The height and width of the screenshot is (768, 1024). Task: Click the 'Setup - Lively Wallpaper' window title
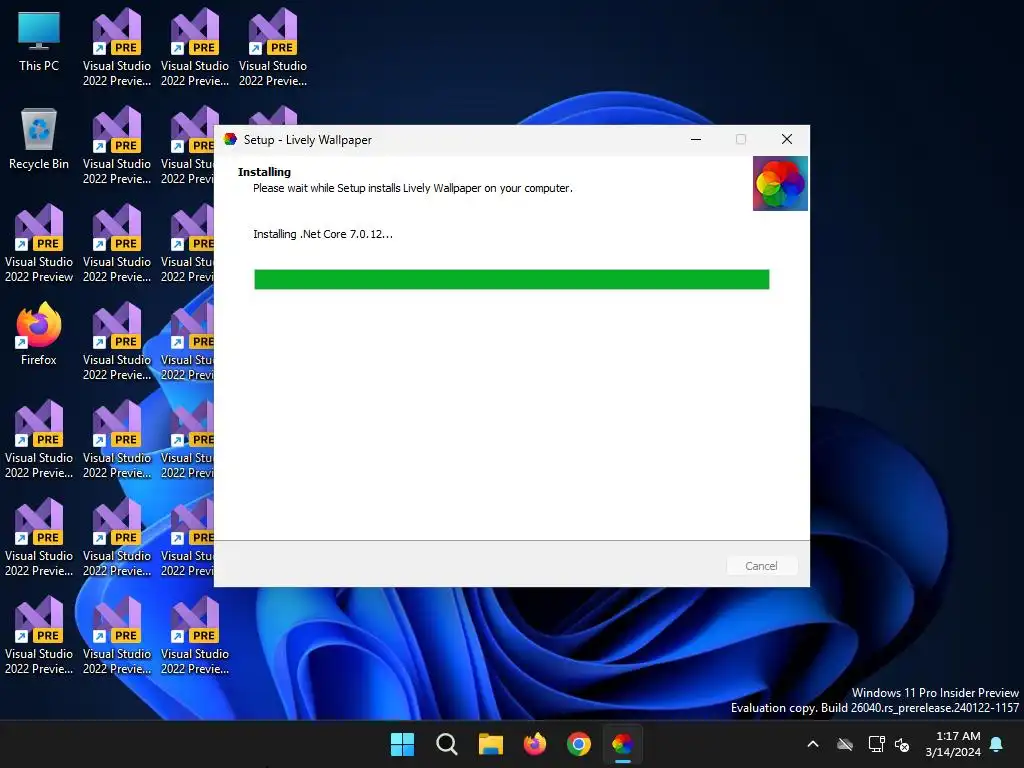[308, 140]
